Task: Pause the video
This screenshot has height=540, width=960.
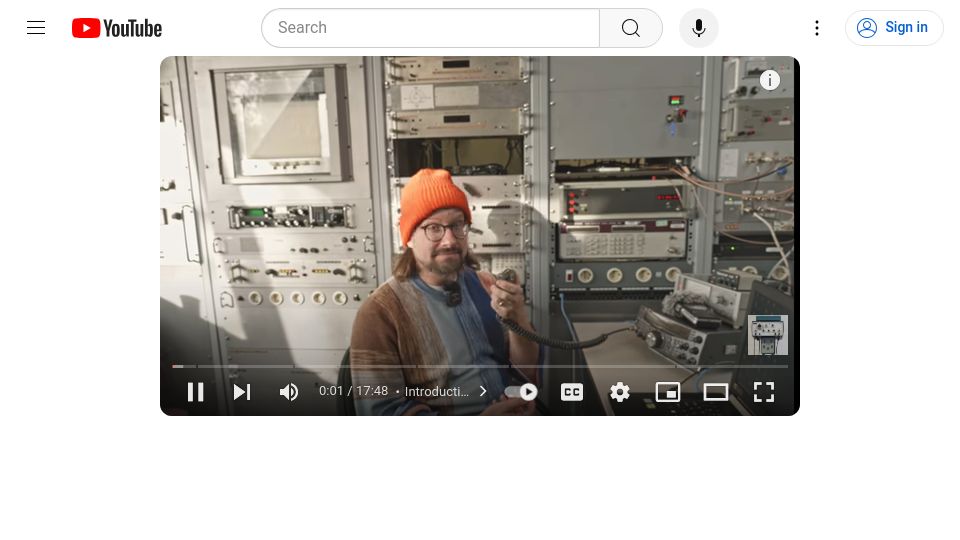Action: point(195,392)
